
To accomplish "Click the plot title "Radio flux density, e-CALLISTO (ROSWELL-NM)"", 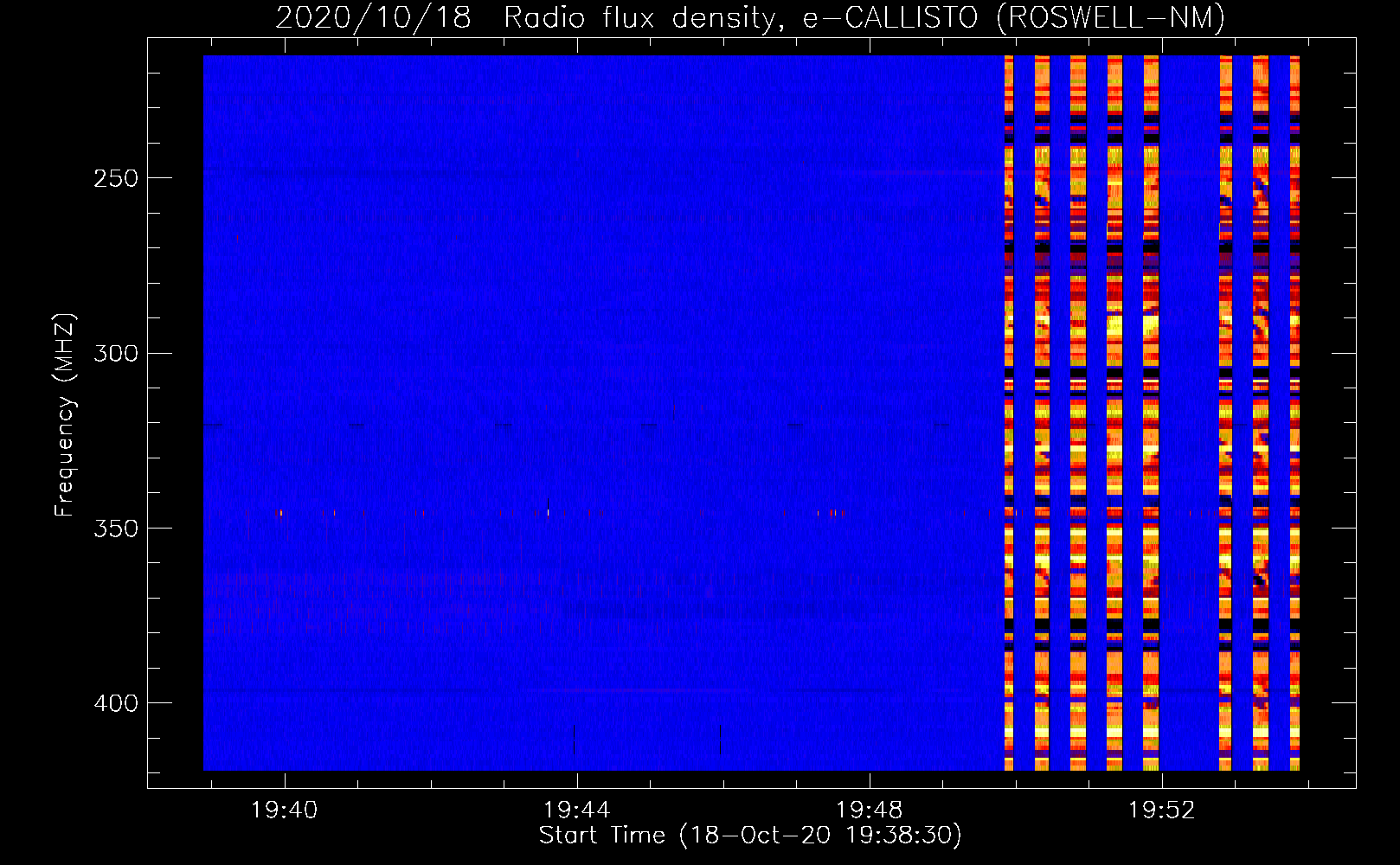I will pos(864,17).
